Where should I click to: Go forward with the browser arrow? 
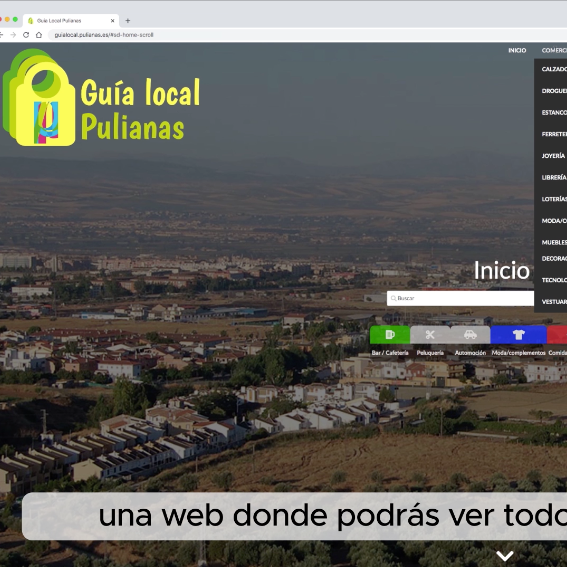pyautogui.click(x=13, y=35)
